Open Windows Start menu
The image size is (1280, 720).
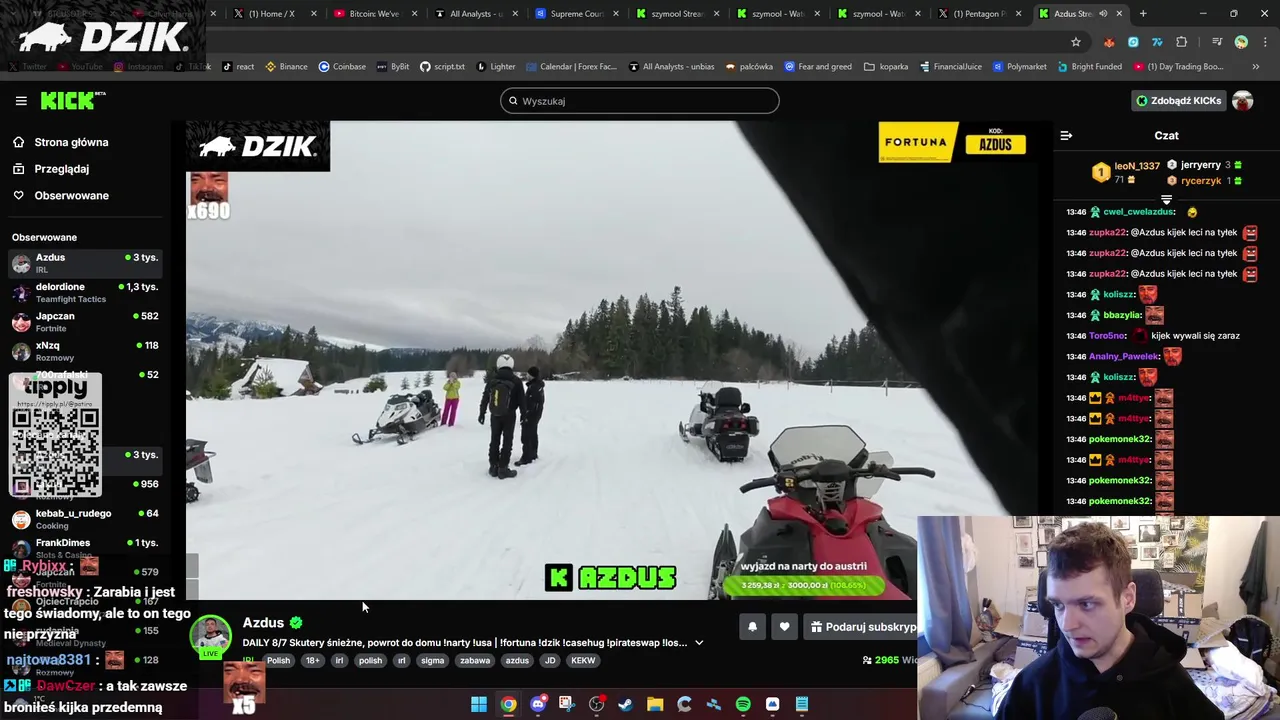point(479,704)
